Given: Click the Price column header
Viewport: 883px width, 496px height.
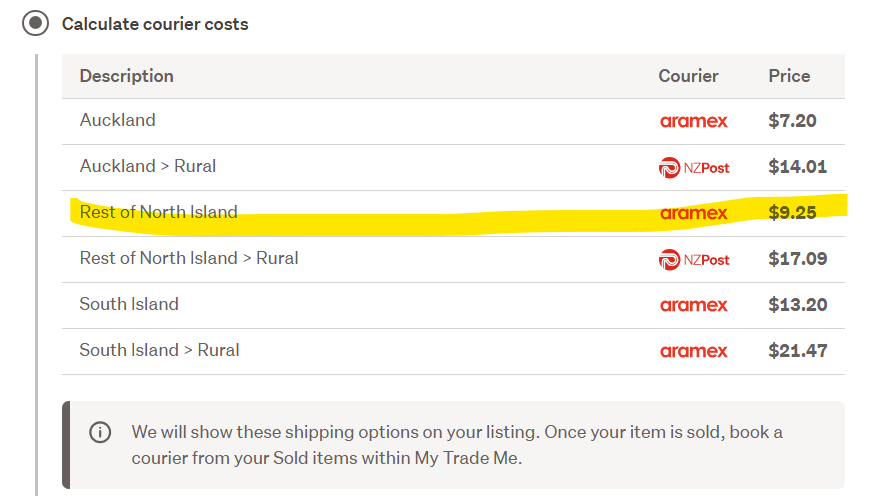Looking at the screenshot, I should (789, 76).
